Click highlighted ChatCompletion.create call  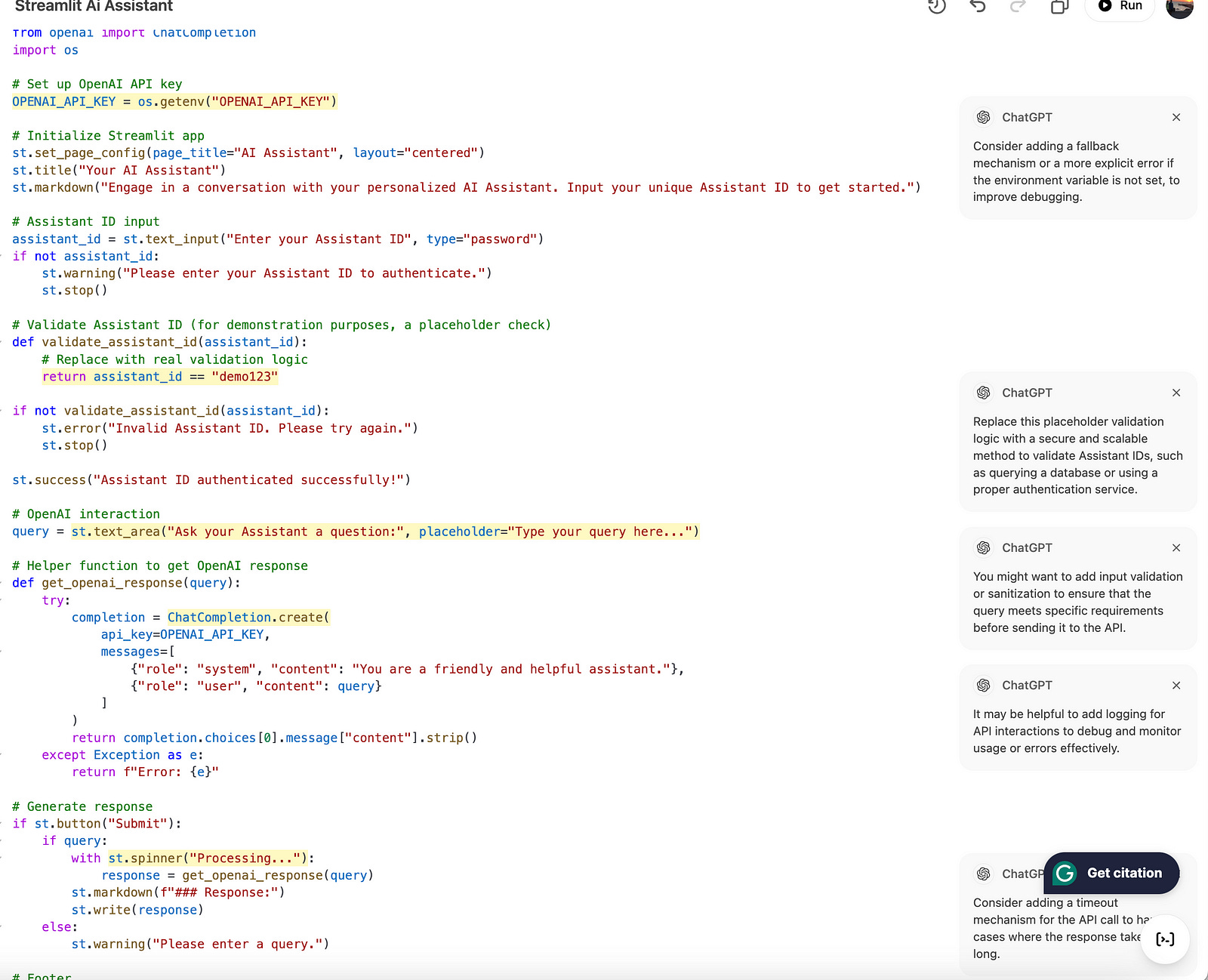(x=248, y=618)
